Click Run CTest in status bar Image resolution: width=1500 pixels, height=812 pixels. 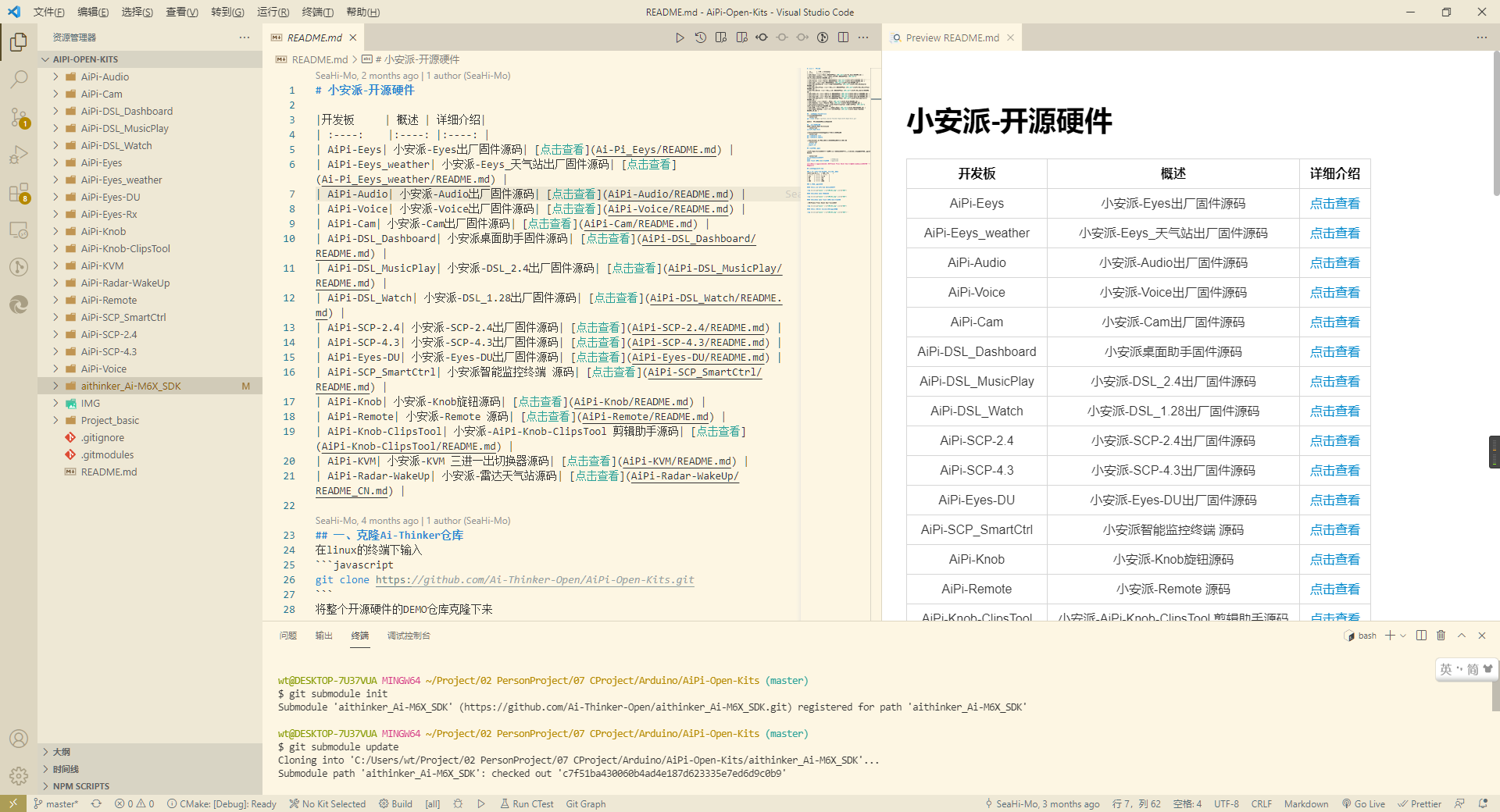pyautogui.click(x=527, y=803)
